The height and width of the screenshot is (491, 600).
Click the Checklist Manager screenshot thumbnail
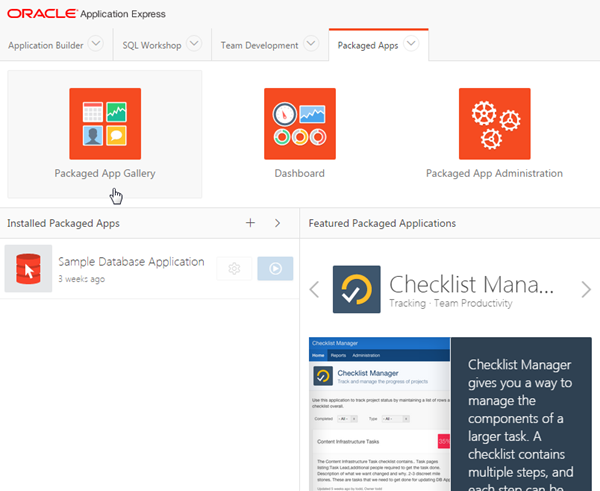click(380, 414)
